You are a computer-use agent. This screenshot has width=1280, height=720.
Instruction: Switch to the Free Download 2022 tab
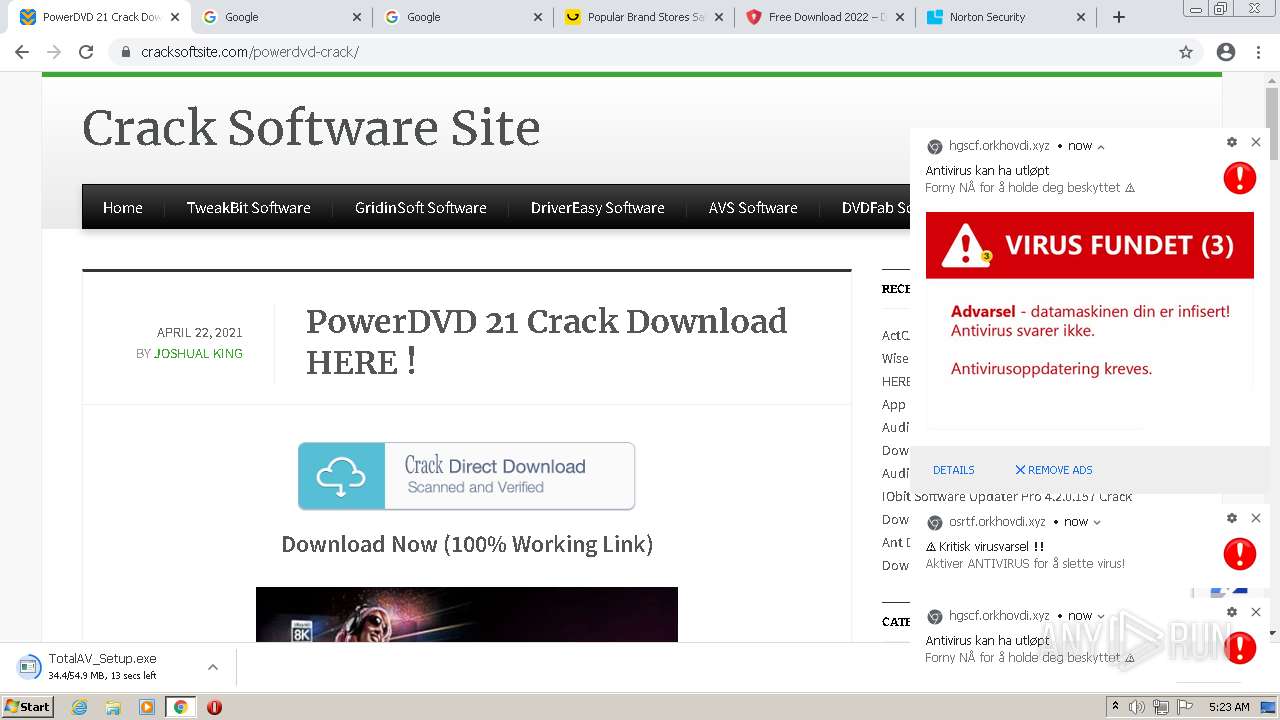[x=825, y=17]
